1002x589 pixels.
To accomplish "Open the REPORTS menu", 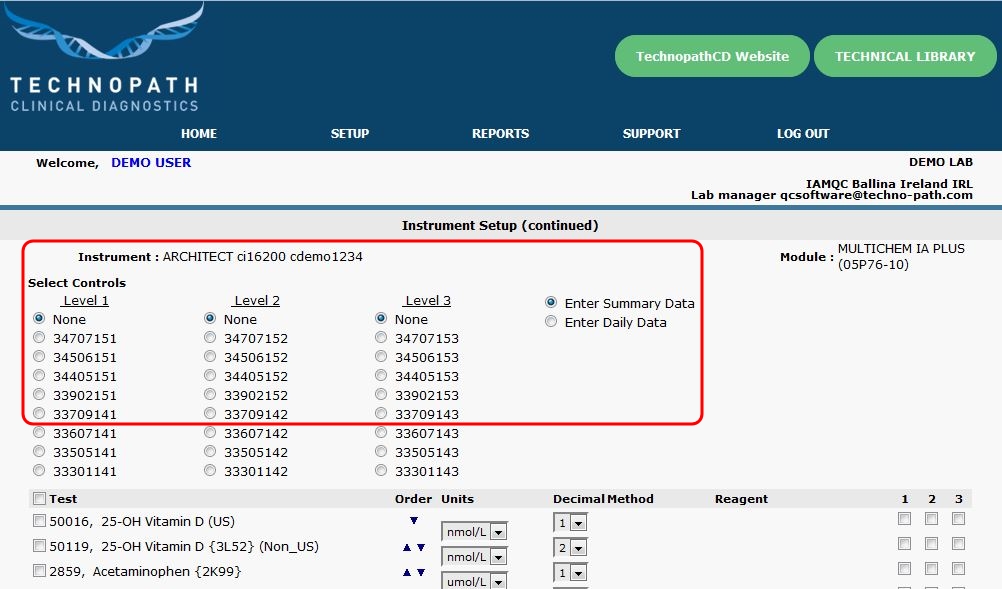I will 500,134.
